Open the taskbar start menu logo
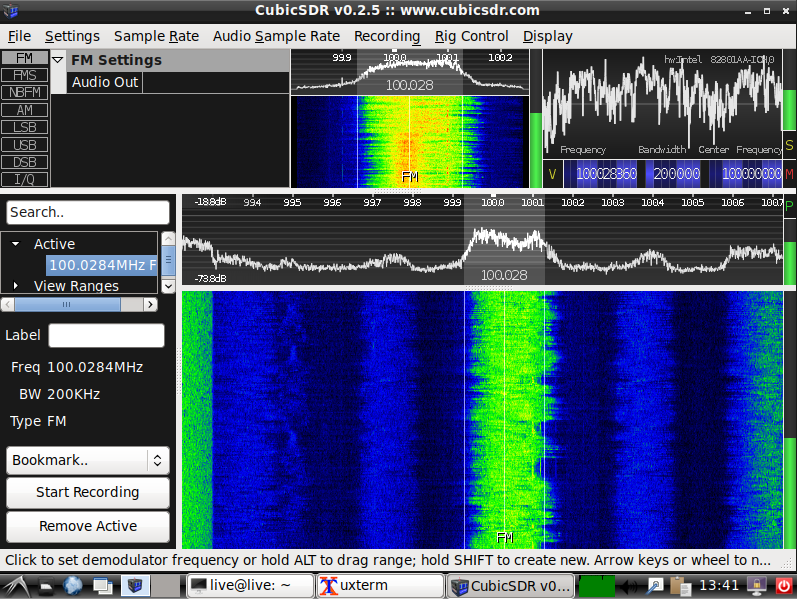 [16, 586]
